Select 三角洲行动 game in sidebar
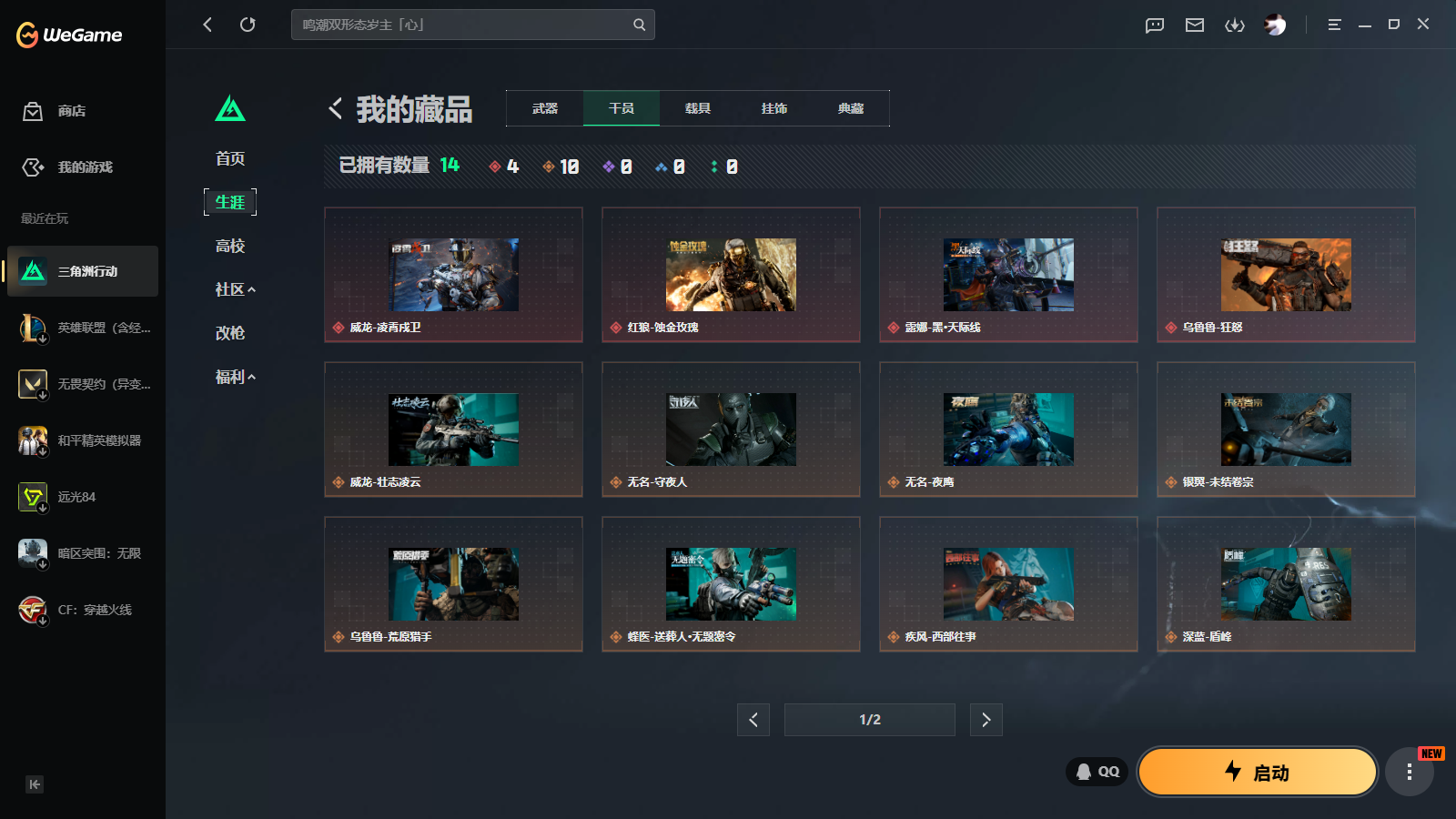This screenshot has height=819, width=1456. point(83,271)
